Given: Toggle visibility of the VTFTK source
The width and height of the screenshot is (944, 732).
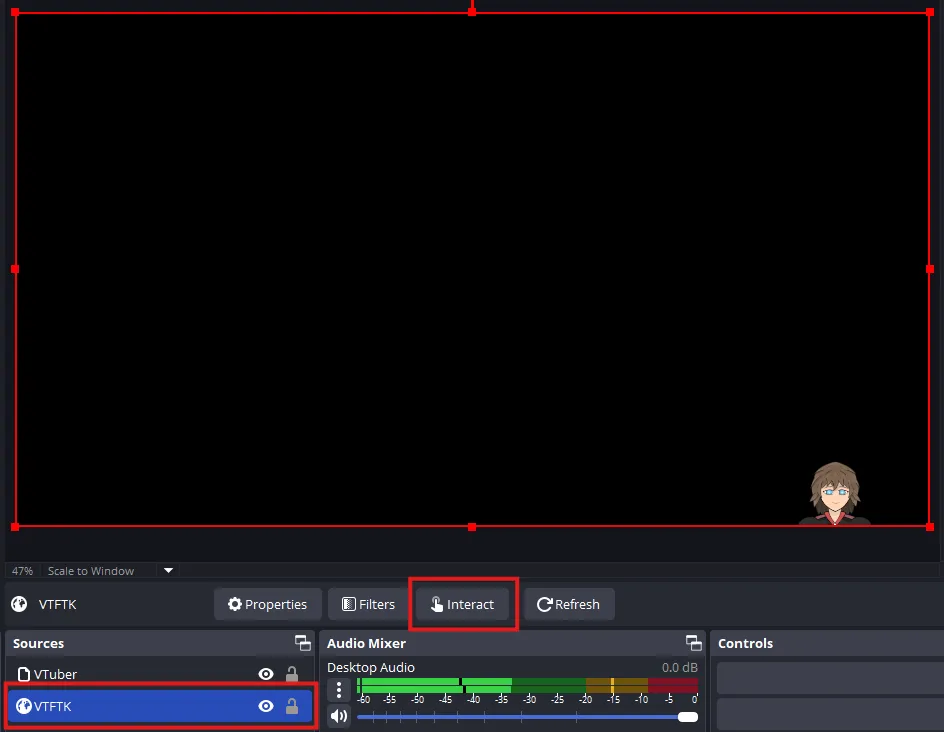Looking at the screenshot, I should click(x=266, y=706).
